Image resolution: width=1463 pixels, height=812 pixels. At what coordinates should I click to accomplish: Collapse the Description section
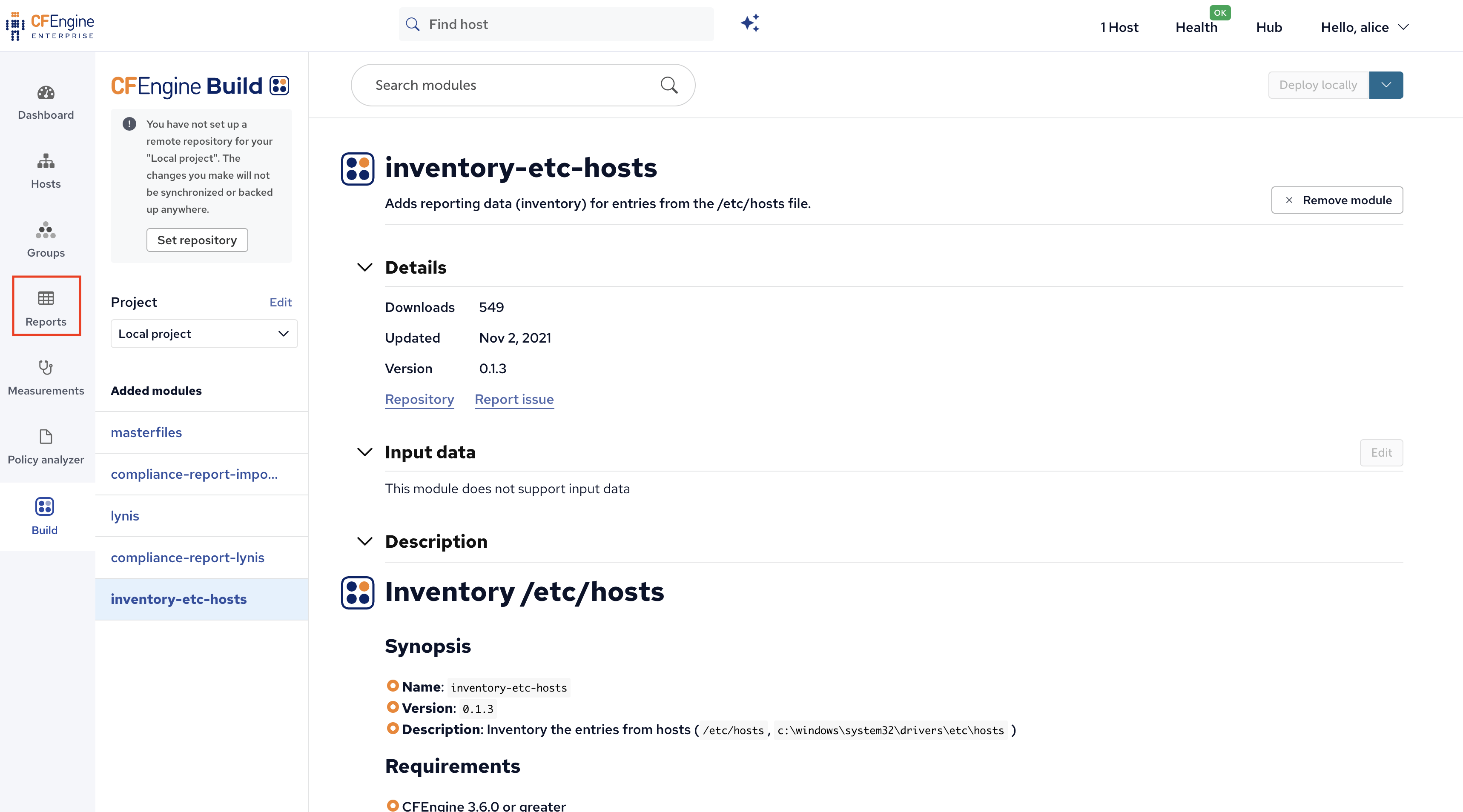coord(364,542)
